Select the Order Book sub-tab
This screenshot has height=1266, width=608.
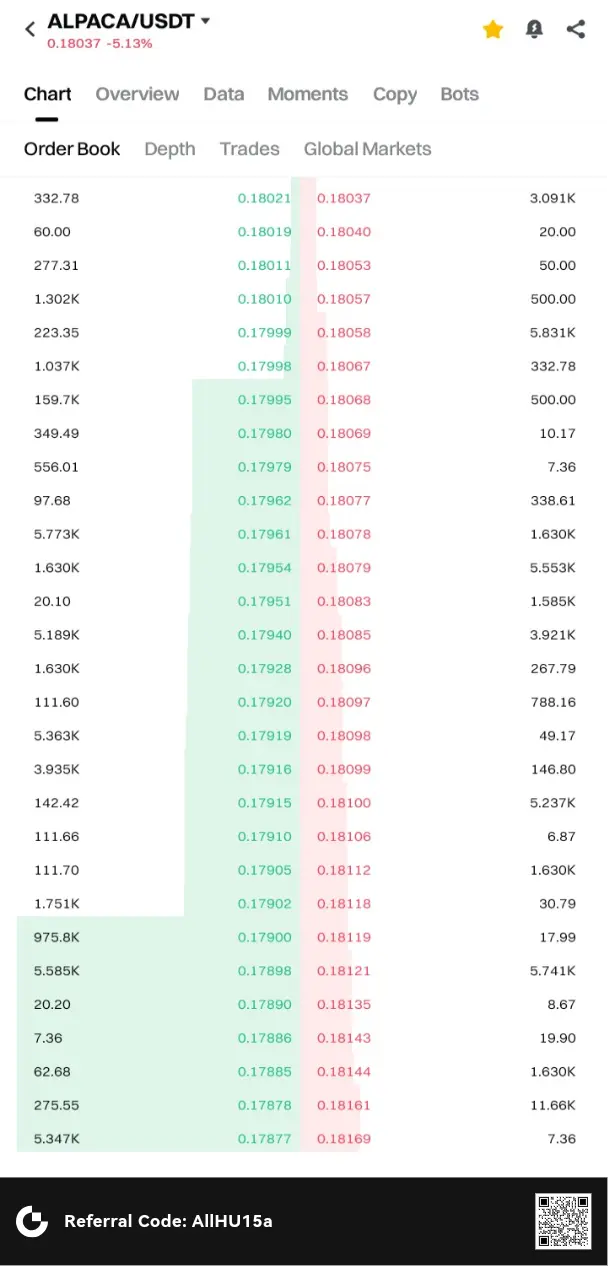(72, 149)
